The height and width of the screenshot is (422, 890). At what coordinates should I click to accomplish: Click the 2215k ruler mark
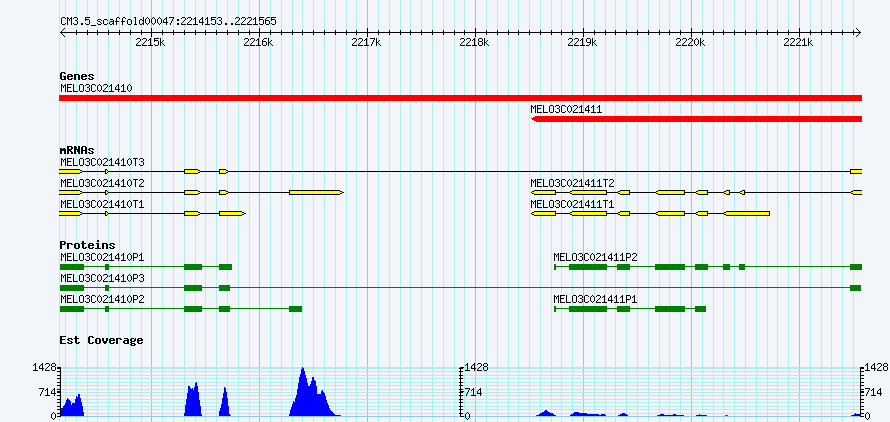(x=150, y=43)
